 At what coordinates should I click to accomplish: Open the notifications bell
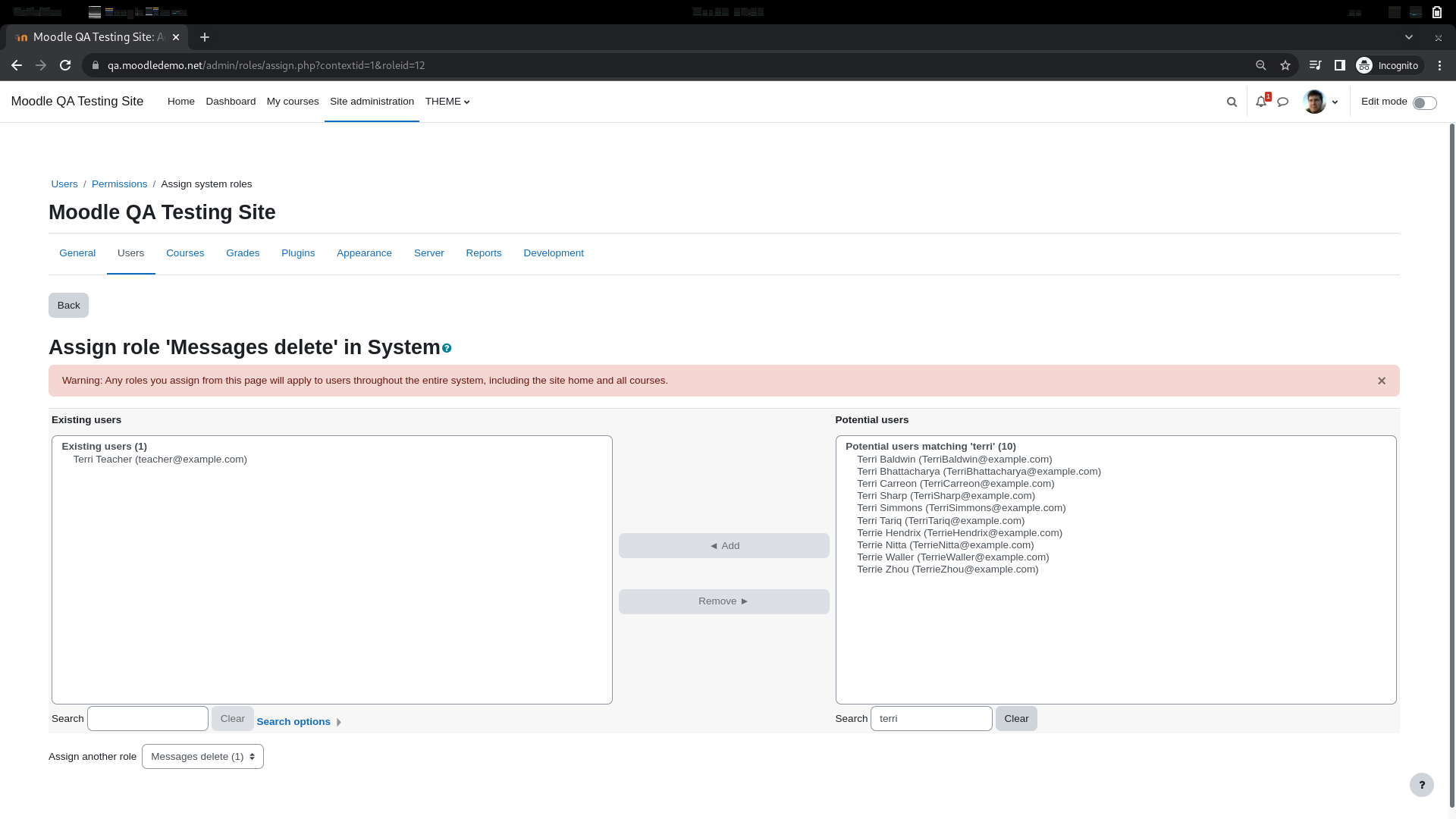[1261, 102]
